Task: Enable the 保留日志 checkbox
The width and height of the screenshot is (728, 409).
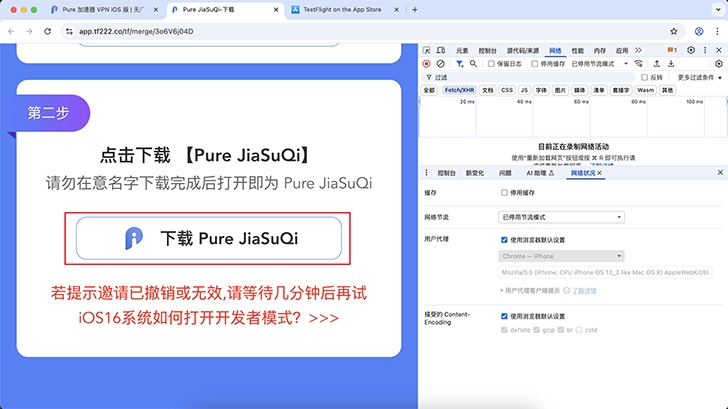Action: (491, 63)
